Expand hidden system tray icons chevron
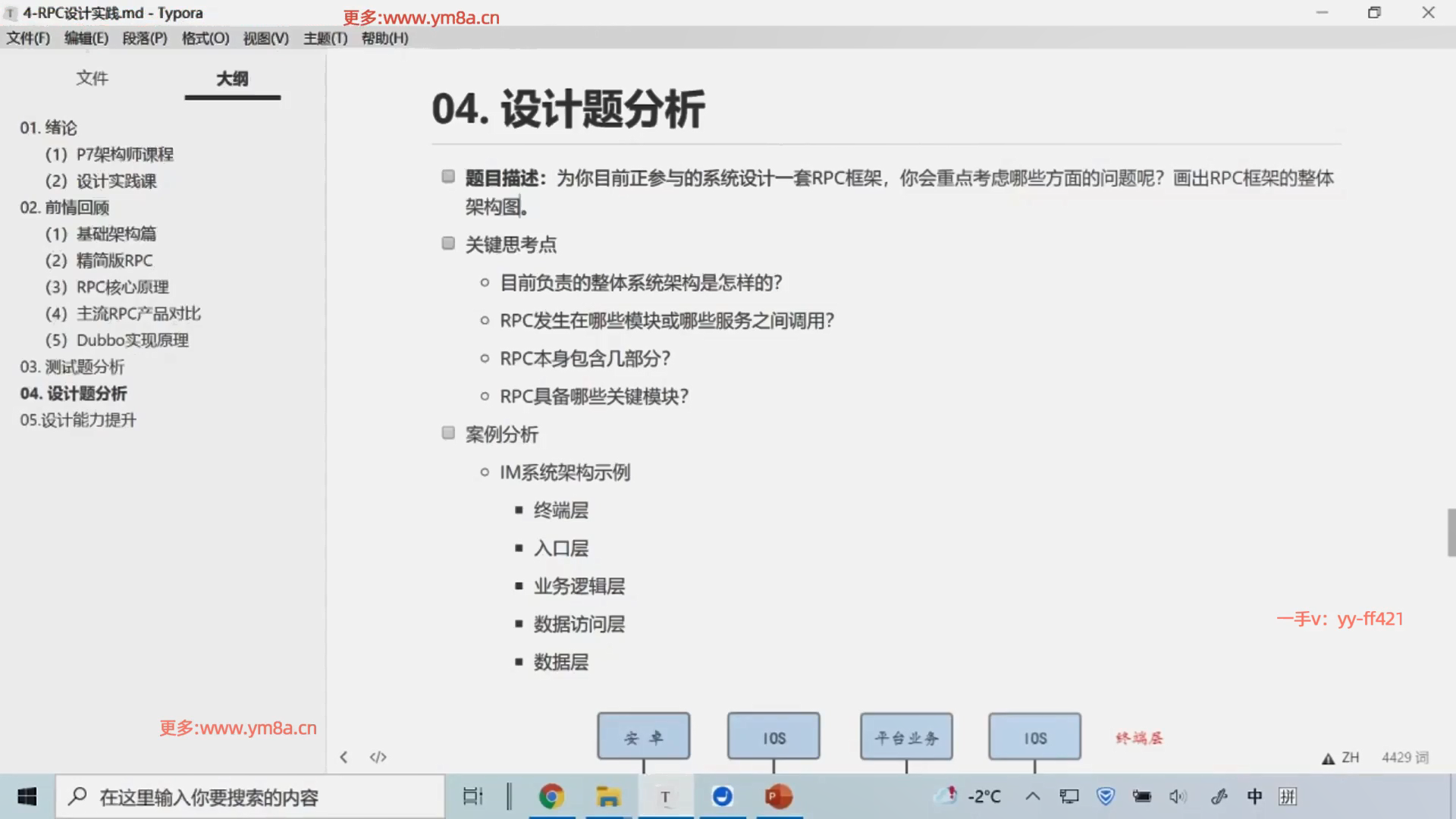The width and height of the screenshot is (1456, 819). click(1032, 796)
